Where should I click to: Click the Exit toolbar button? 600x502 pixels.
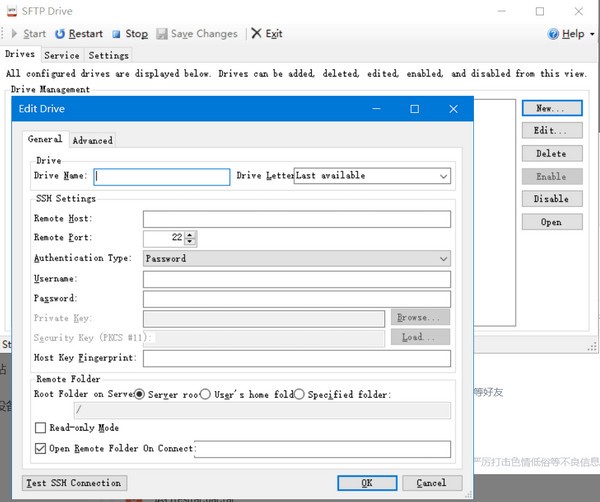click(x=267, y=34)
